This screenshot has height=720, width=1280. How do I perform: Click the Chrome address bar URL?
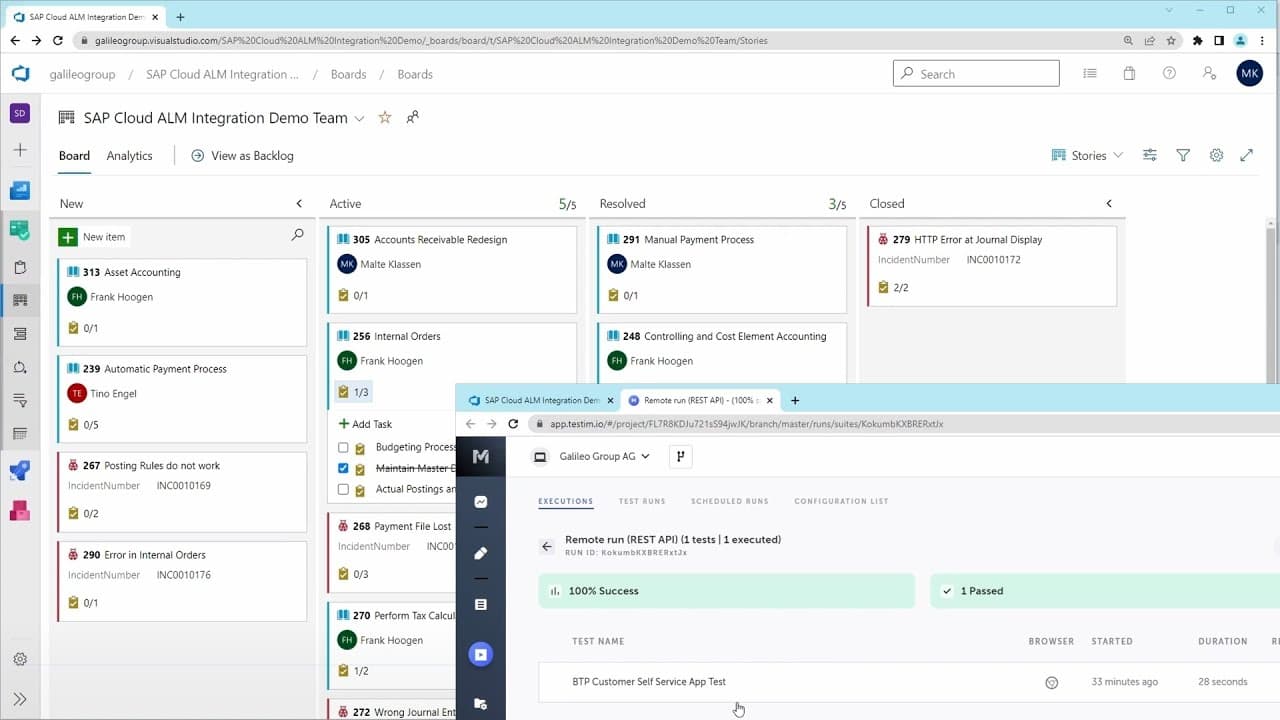[431, 41]
